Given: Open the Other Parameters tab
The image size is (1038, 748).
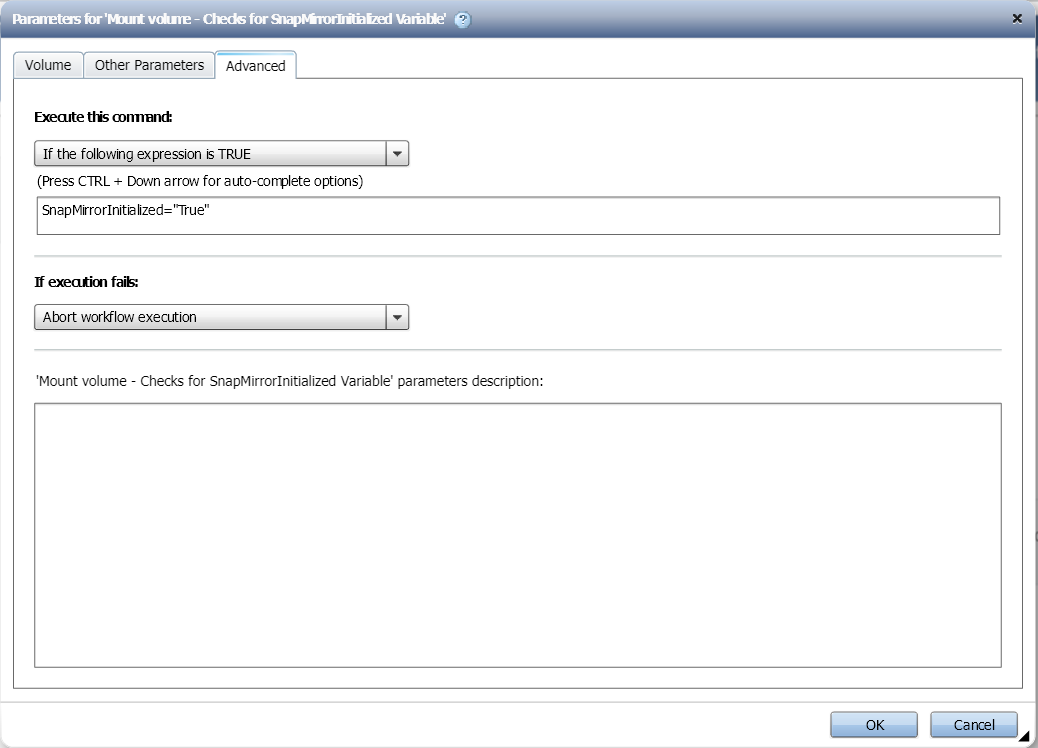Looking at the screenshot, I should [x=149, y=65].
